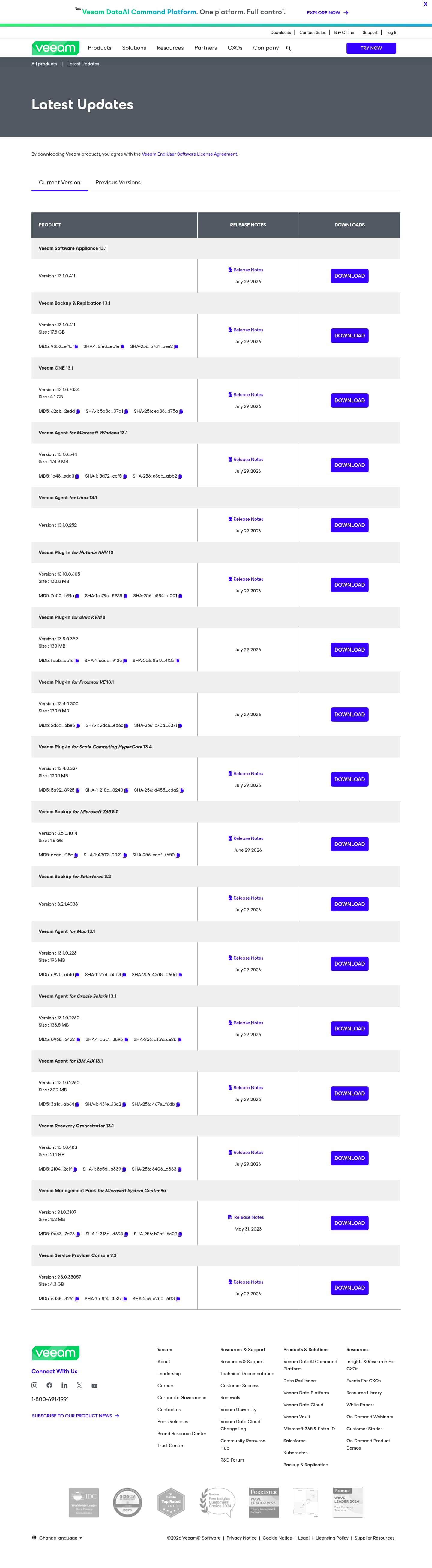Open Veeam YouTube channel icon
432x1568 pixels.
(94, 1386)
